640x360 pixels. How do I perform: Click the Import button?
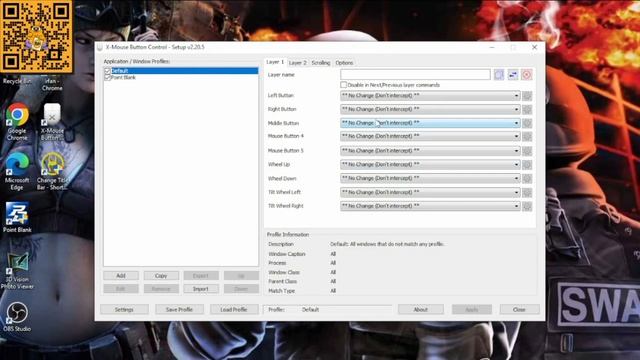click(201, 289)
